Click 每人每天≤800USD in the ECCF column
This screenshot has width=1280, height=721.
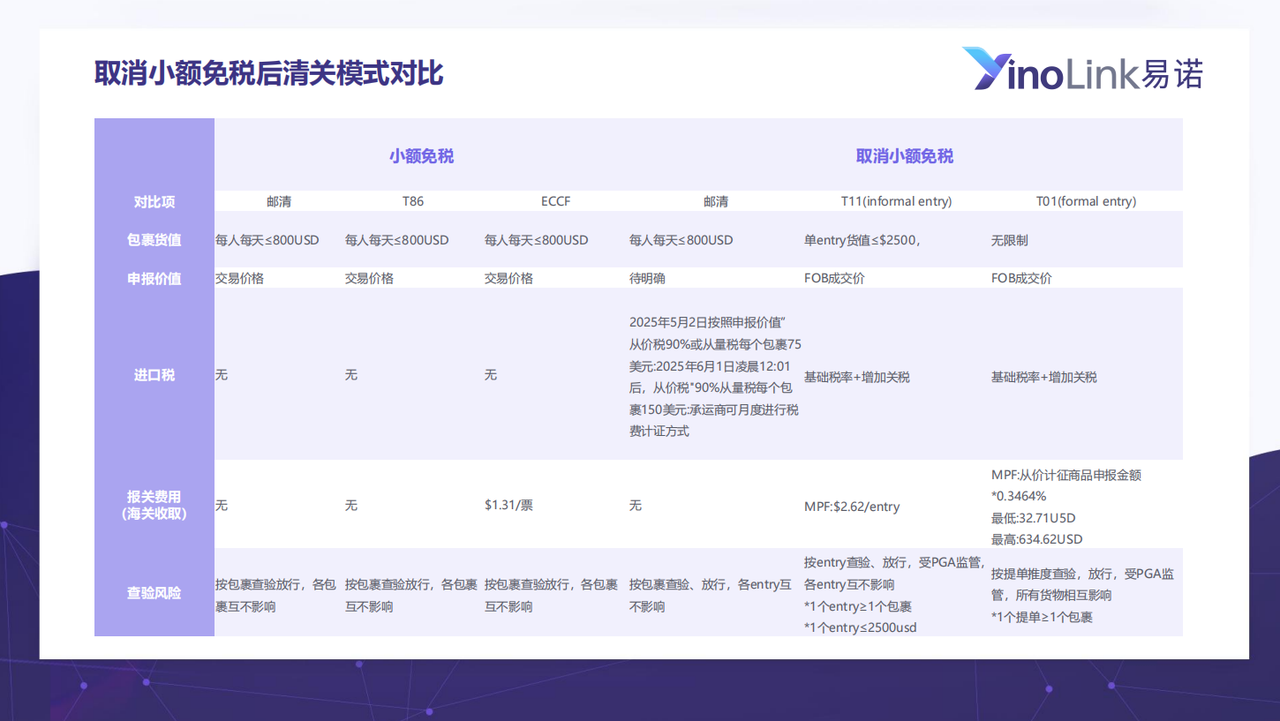(x=536, y=240)
